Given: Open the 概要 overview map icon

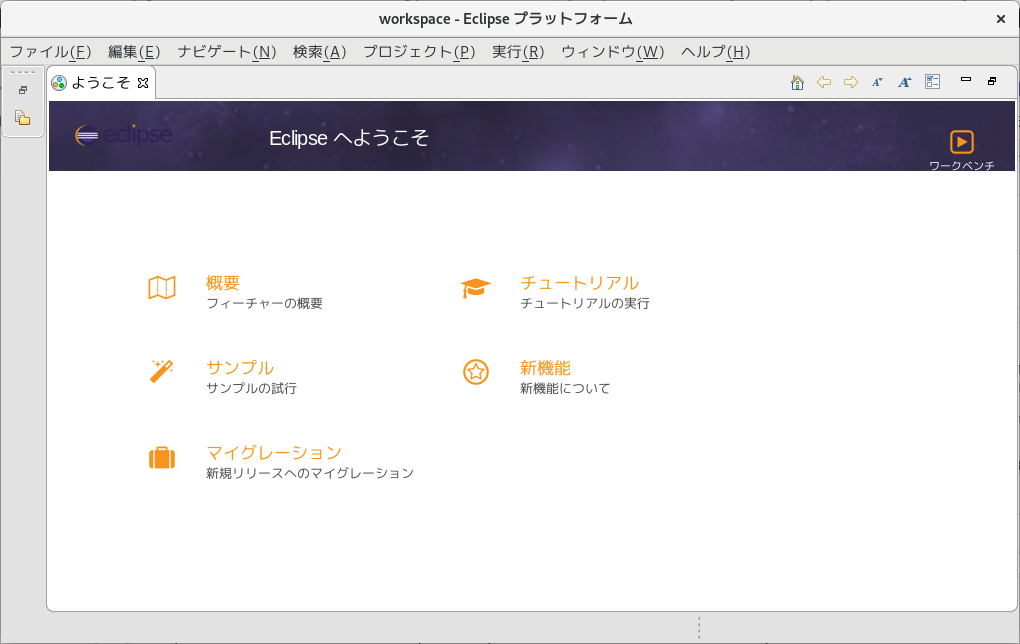Looking at the screenshot, I should pyautogui.click(x=162, y=288).
